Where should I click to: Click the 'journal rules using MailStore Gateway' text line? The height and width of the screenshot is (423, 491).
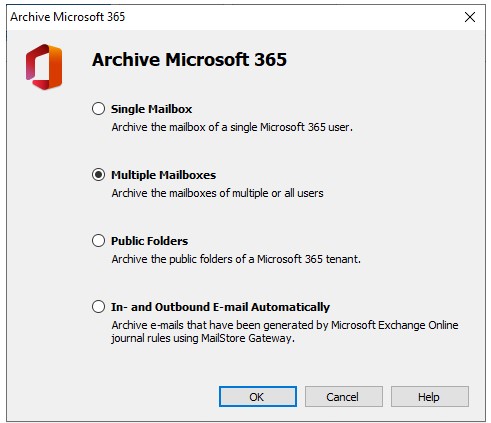(203, 338)
